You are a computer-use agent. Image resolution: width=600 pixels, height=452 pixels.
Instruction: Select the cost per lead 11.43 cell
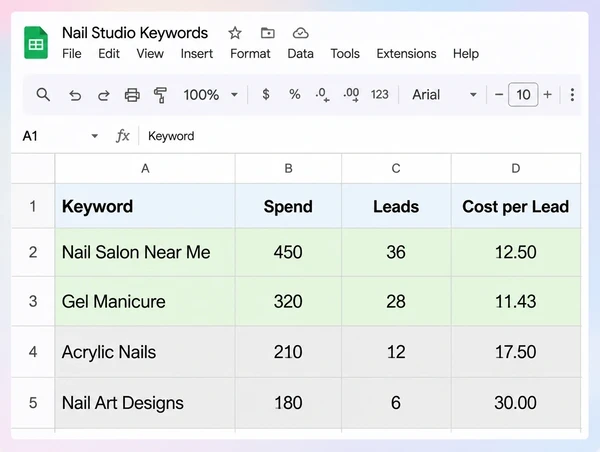coord(516,302)
